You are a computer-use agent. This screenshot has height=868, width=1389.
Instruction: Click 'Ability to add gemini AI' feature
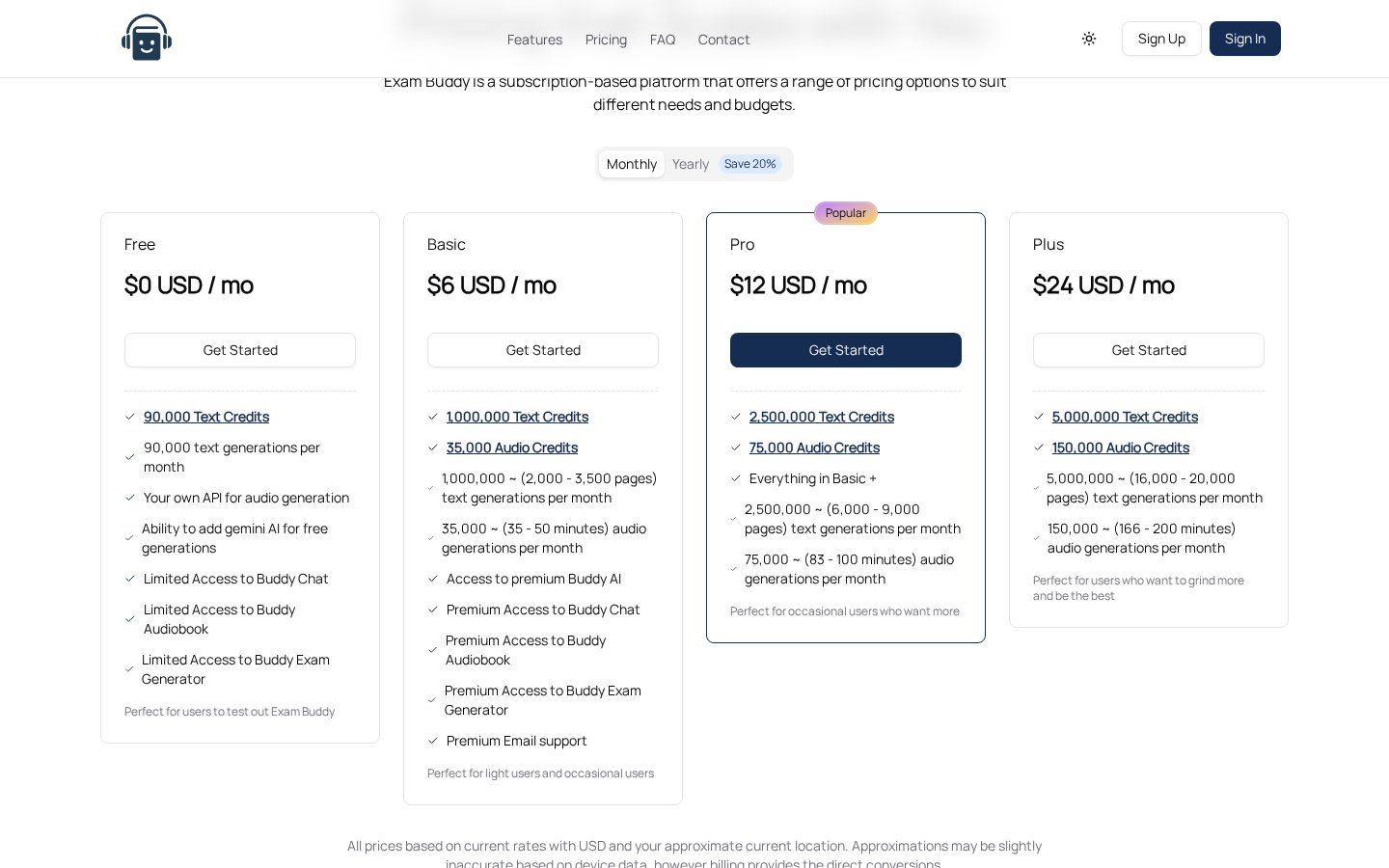234,538
